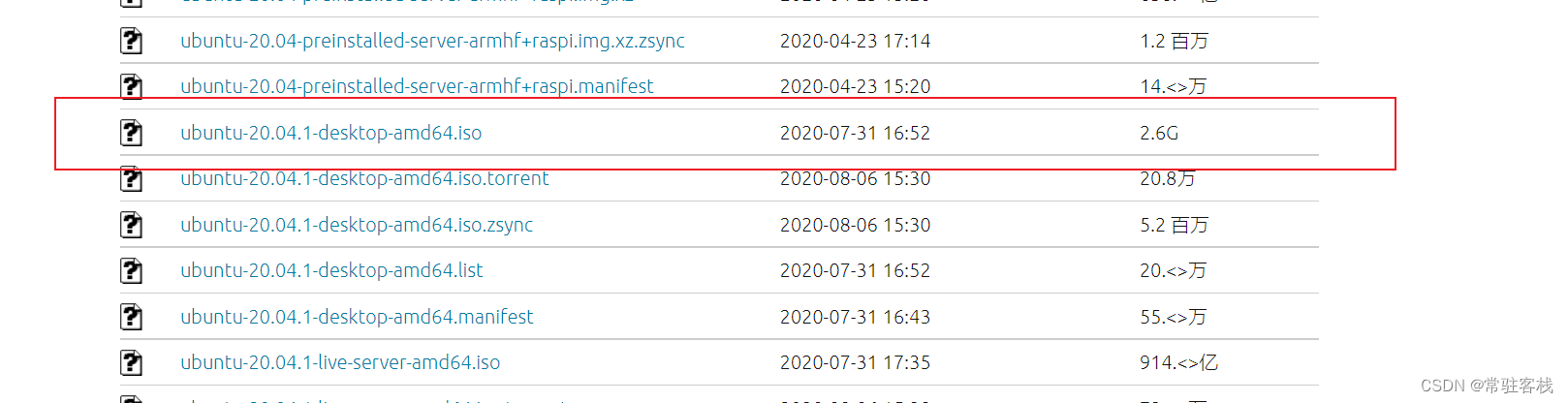Open preinstalled-server-armhf+raspi.manifest link
Screen dimensions: 1568x403
point(417,86)
